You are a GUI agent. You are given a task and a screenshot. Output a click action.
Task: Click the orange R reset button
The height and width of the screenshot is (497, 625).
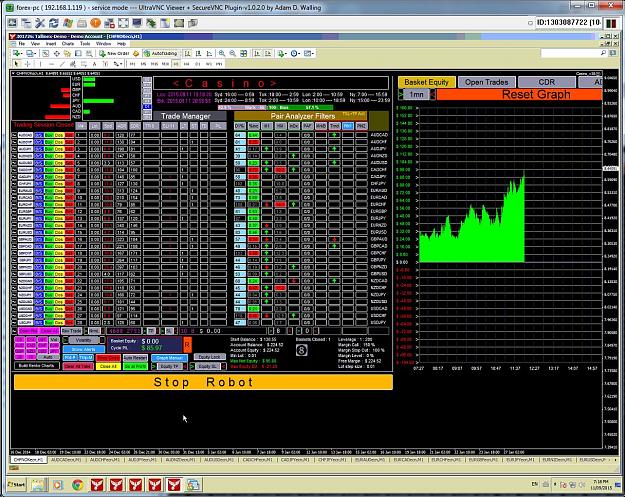(187, 344)
